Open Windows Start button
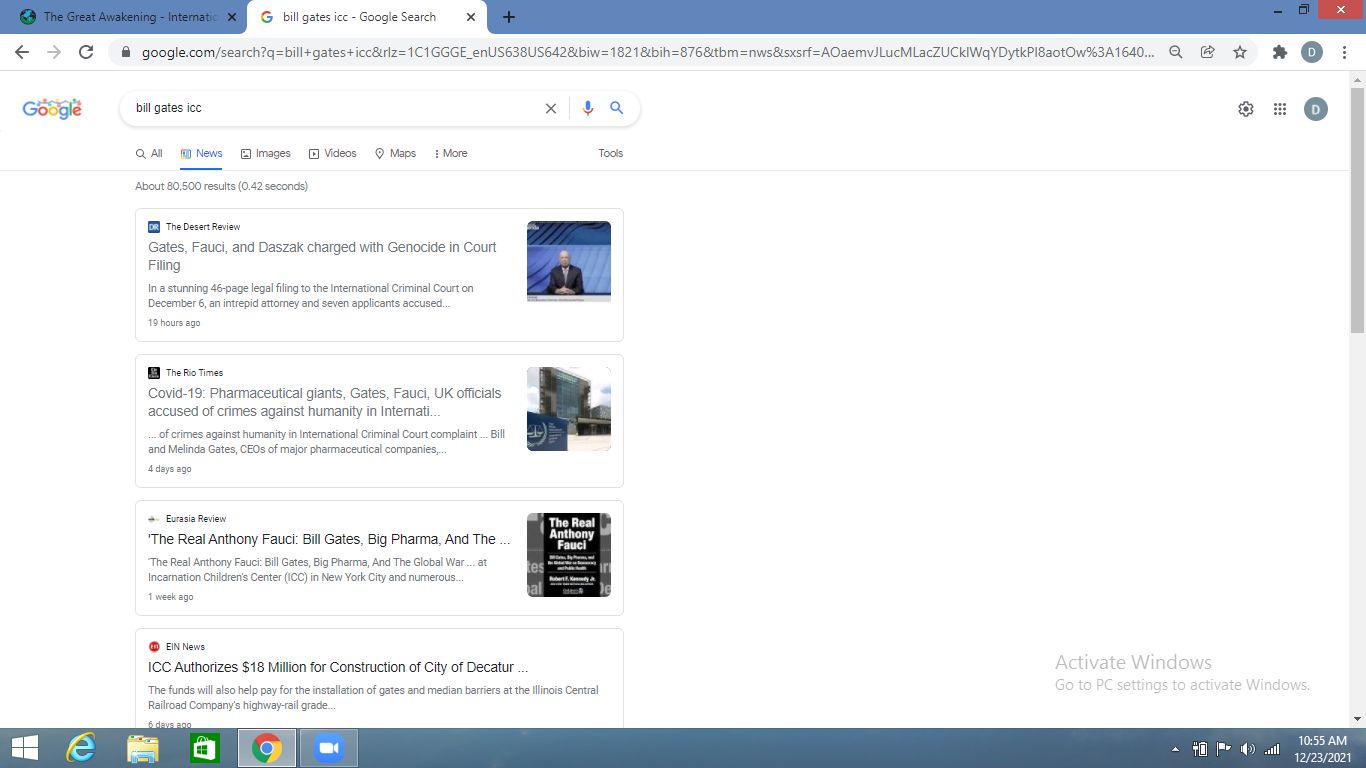Viewport: 1366px width, 768px height. [x=24, y=748]
